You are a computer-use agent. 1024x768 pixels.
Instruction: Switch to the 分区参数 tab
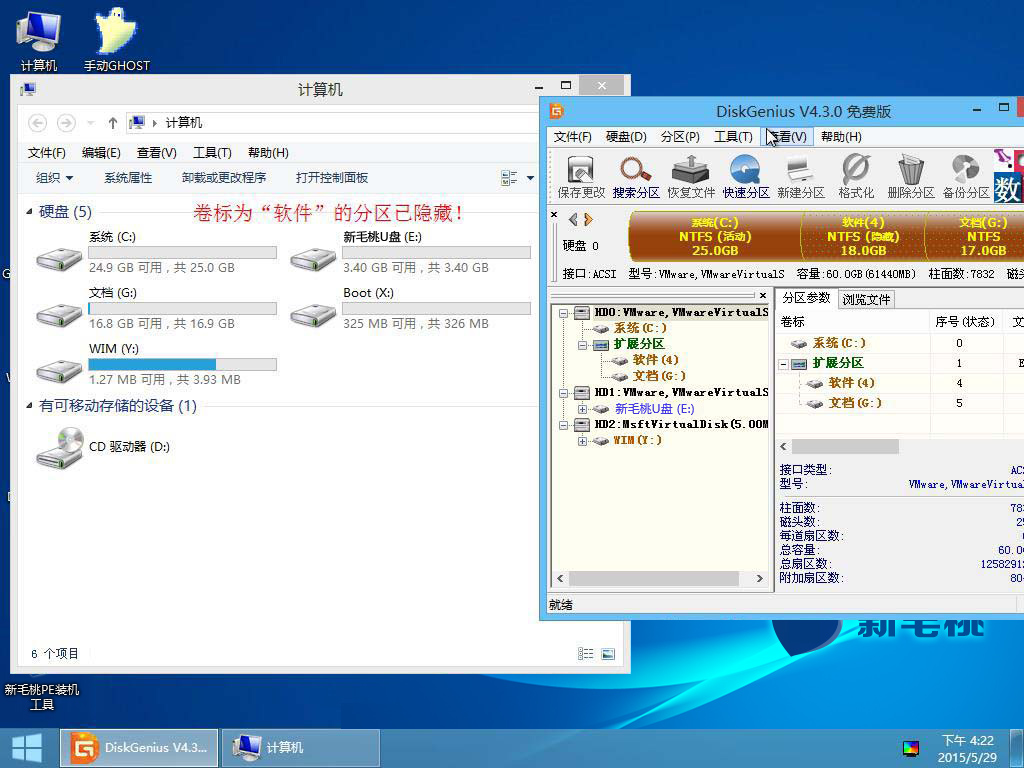[x=807, y=298]
